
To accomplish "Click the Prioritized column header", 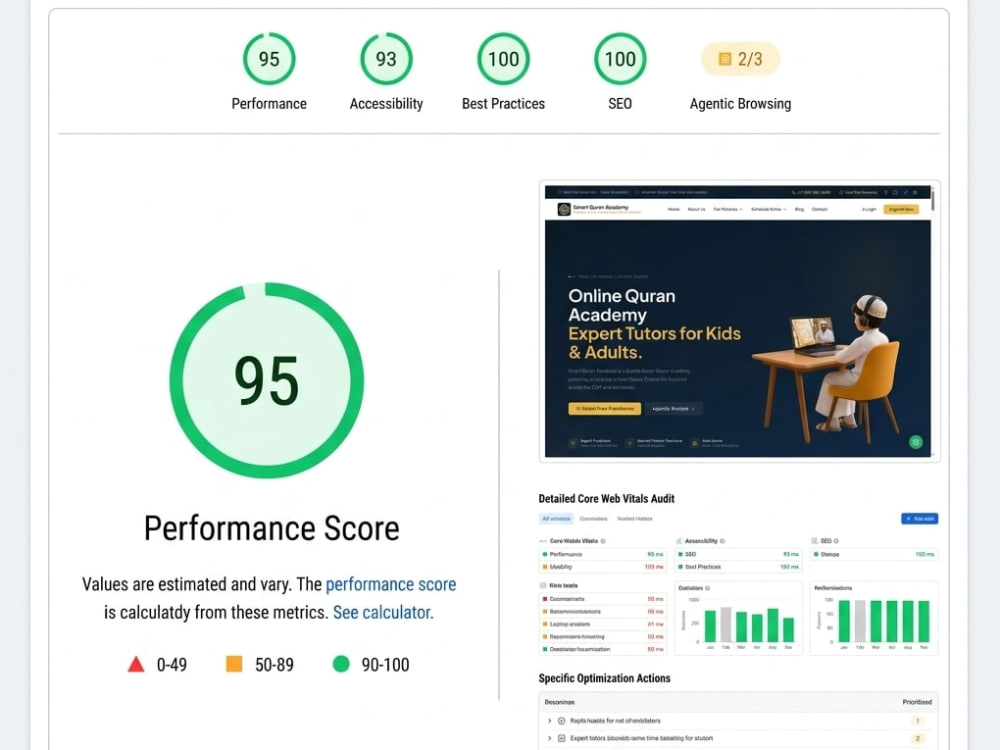I will click(916, 702).
